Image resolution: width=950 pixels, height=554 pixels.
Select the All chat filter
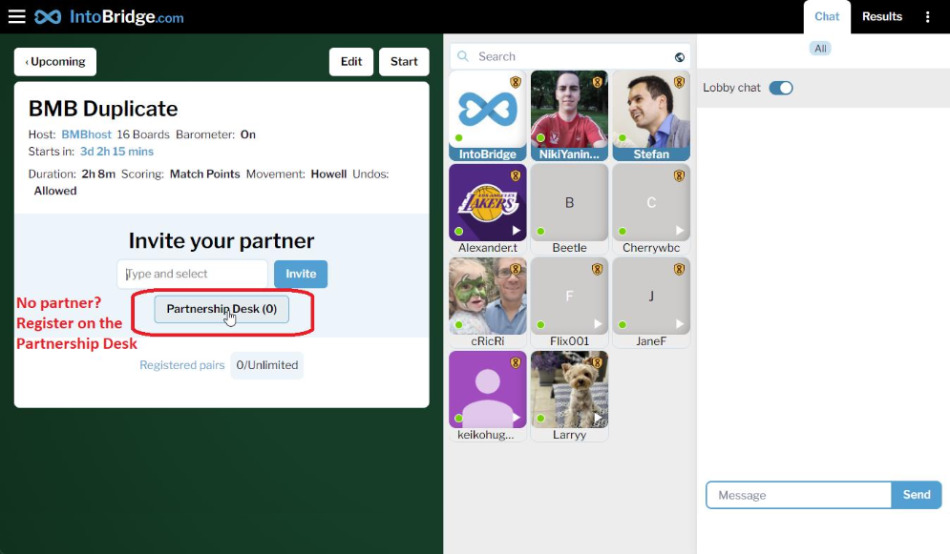(x=820, y=48)
